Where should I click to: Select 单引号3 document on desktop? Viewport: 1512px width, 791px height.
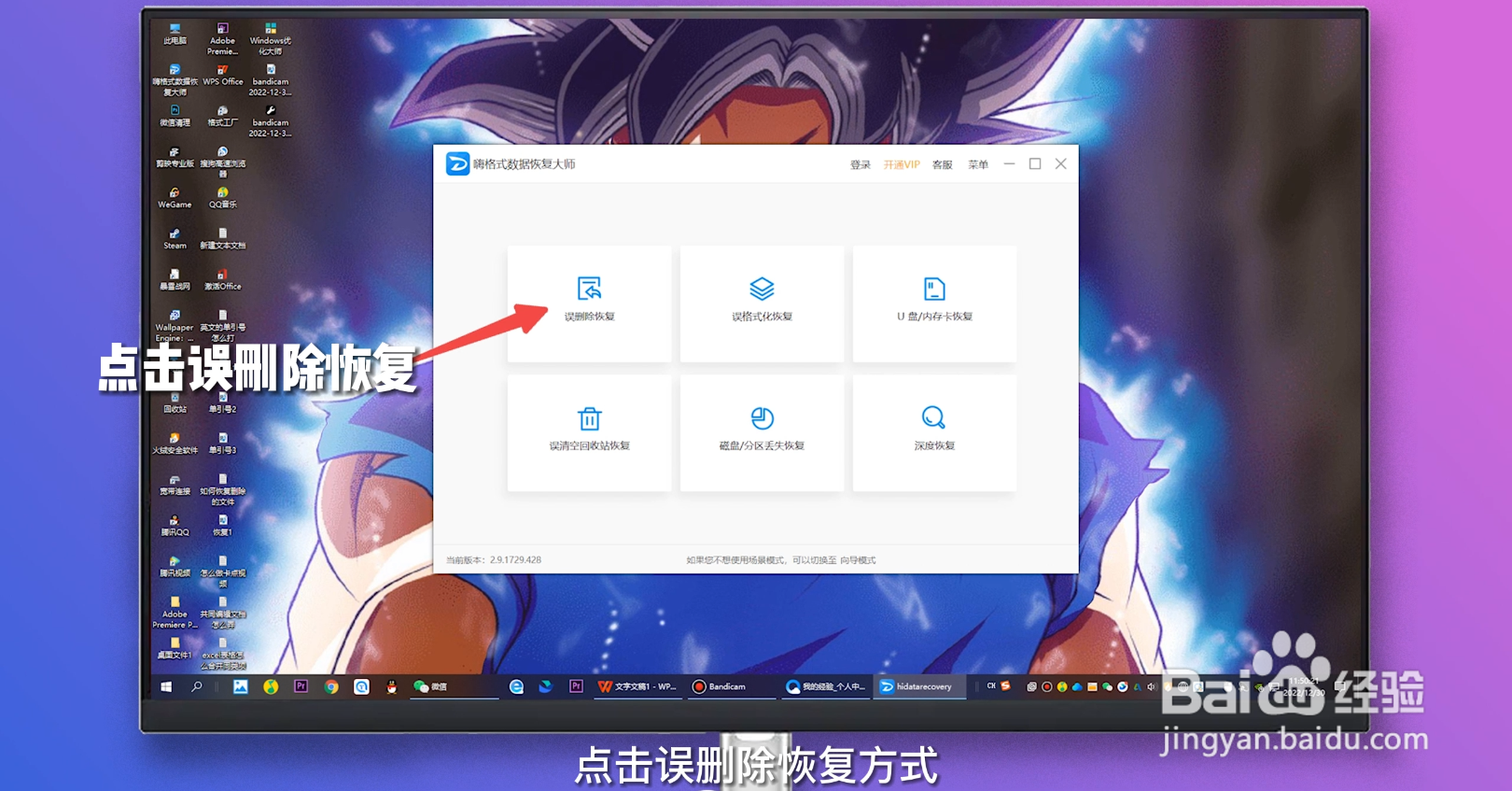(x=222, y=445)
